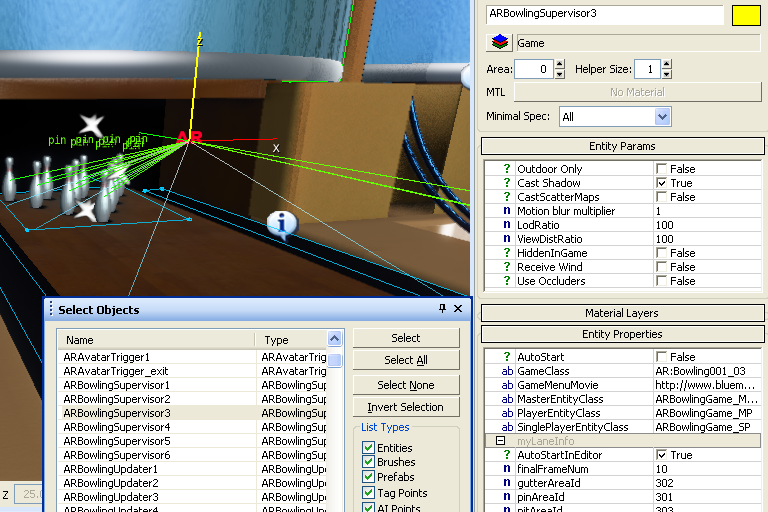Viewport: 768px width, 512px height.
Task: Open the Minimal Spec dropdown
Action: 662,117
